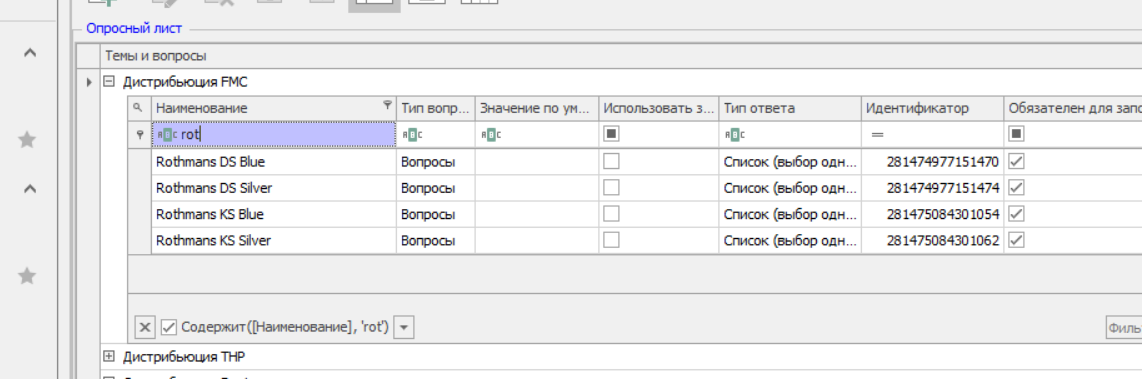Image resolution: width=1142 pixels, height=379 pixels.
Task: Click the ABC condition icon in Тип ответа filter cell
Action: 734,134
